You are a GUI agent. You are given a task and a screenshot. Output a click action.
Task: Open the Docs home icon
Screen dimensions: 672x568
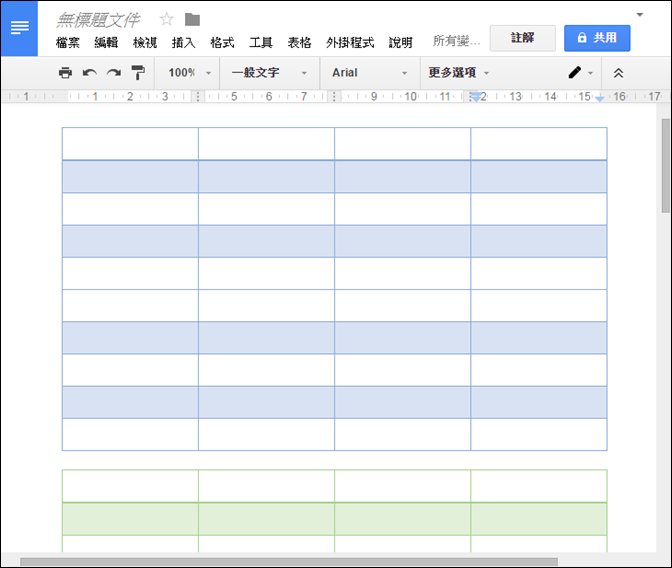point(19,28)
